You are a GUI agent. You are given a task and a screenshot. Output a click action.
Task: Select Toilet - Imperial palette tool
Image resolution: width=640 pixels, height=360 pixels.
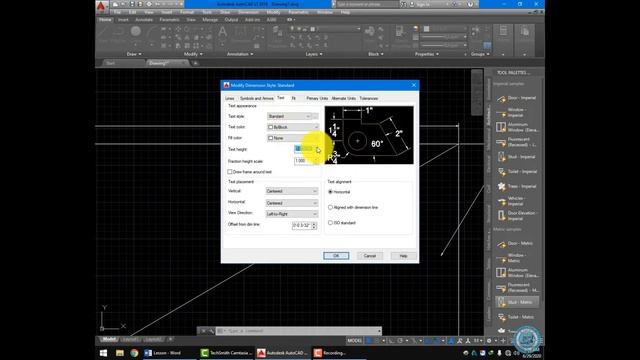tap(516, 171)
